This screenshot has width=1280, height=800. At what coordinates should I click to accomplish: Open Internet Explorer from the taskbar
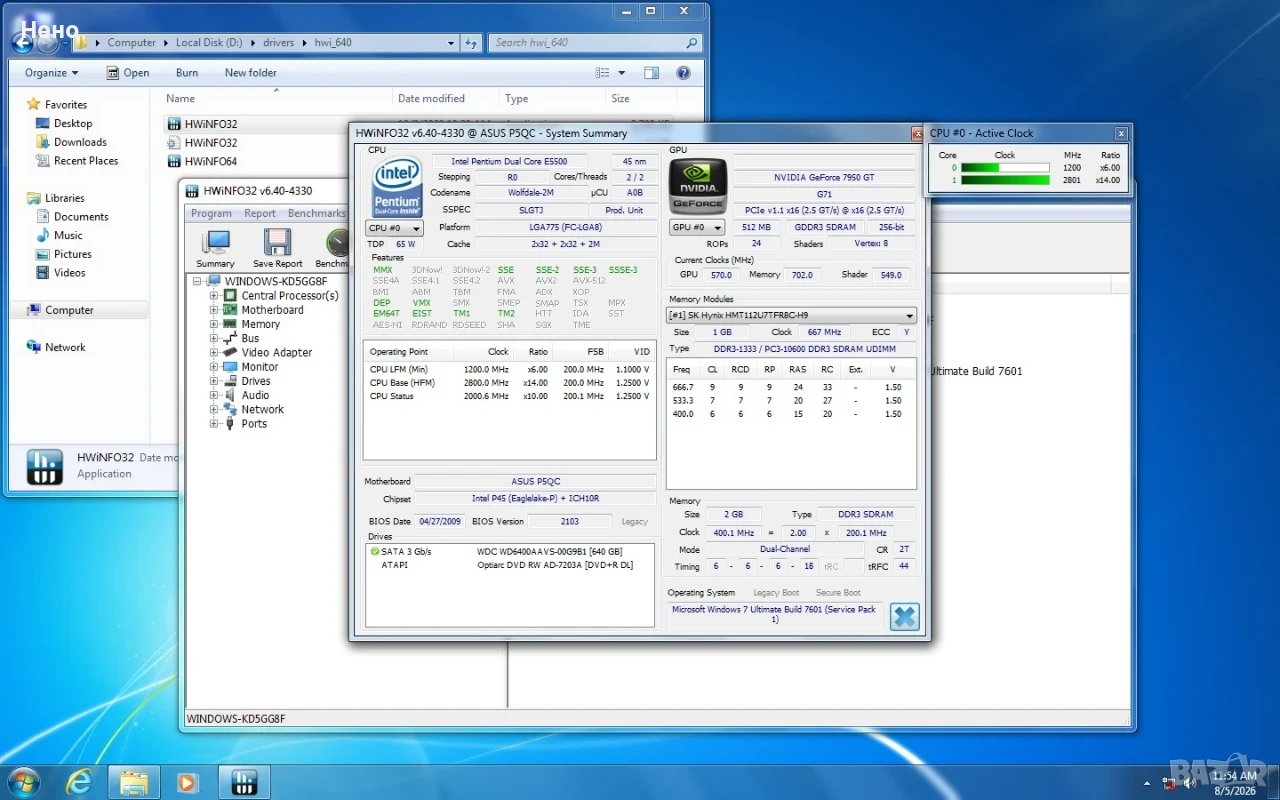(x=79, y=782)
